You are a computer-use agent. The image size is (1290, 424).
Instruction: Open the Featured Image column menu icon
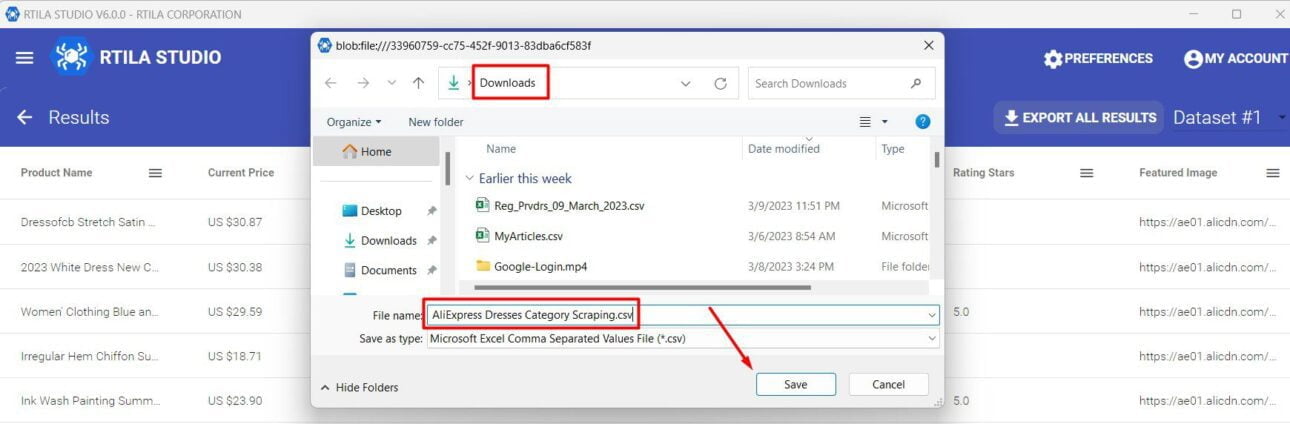click(x=1272, y=173)
